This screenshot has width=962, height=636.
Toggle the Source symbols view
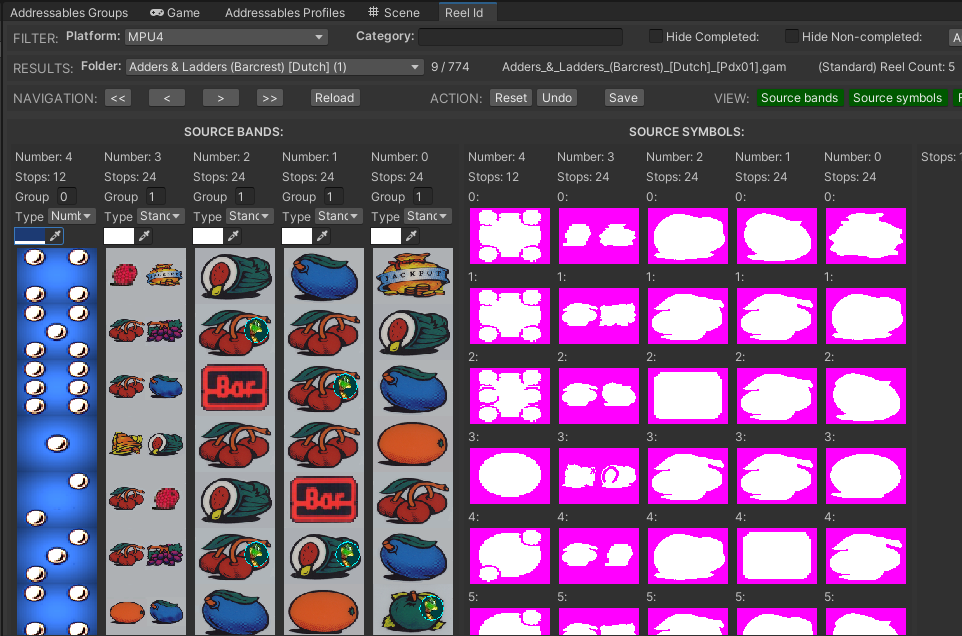coord(897,98)
